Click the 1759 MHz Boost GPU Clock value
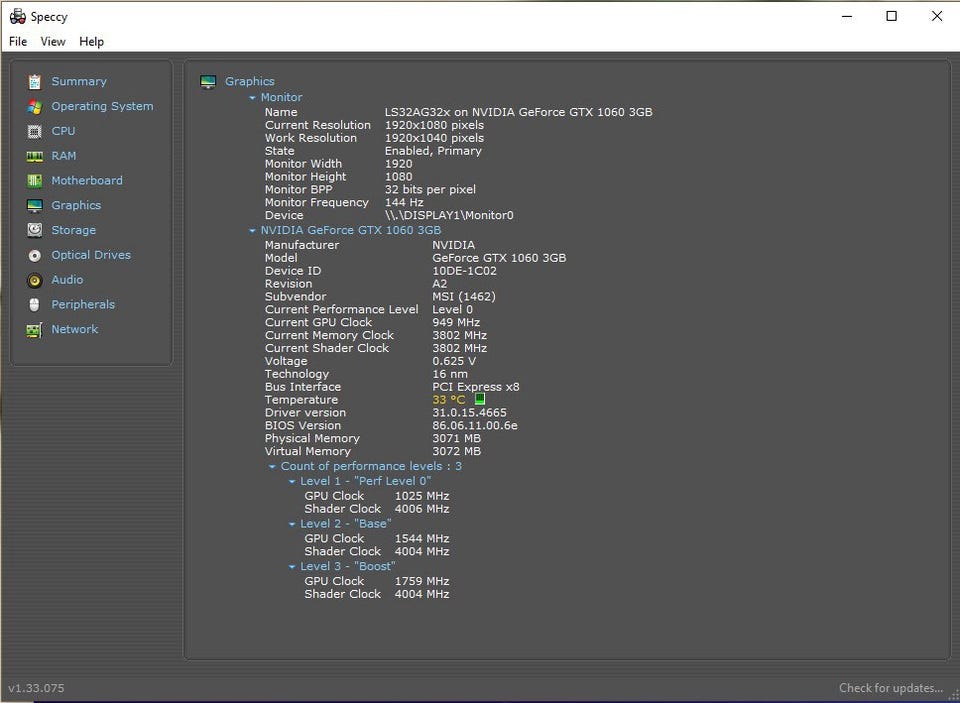This screenshot has width=960, height=703. [422, 581]
